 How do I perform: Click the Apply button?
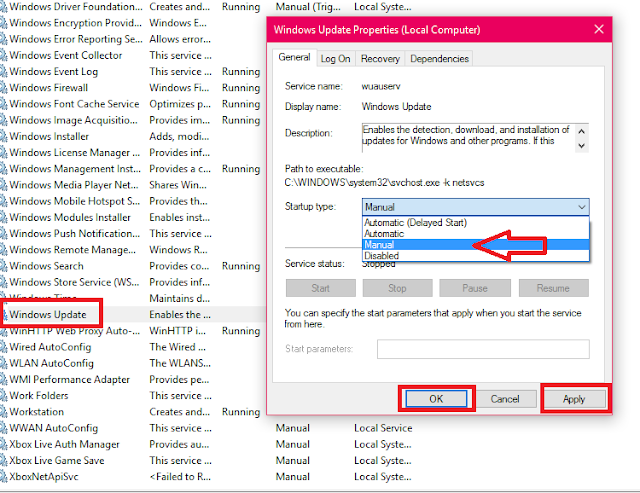click(574, 399)
